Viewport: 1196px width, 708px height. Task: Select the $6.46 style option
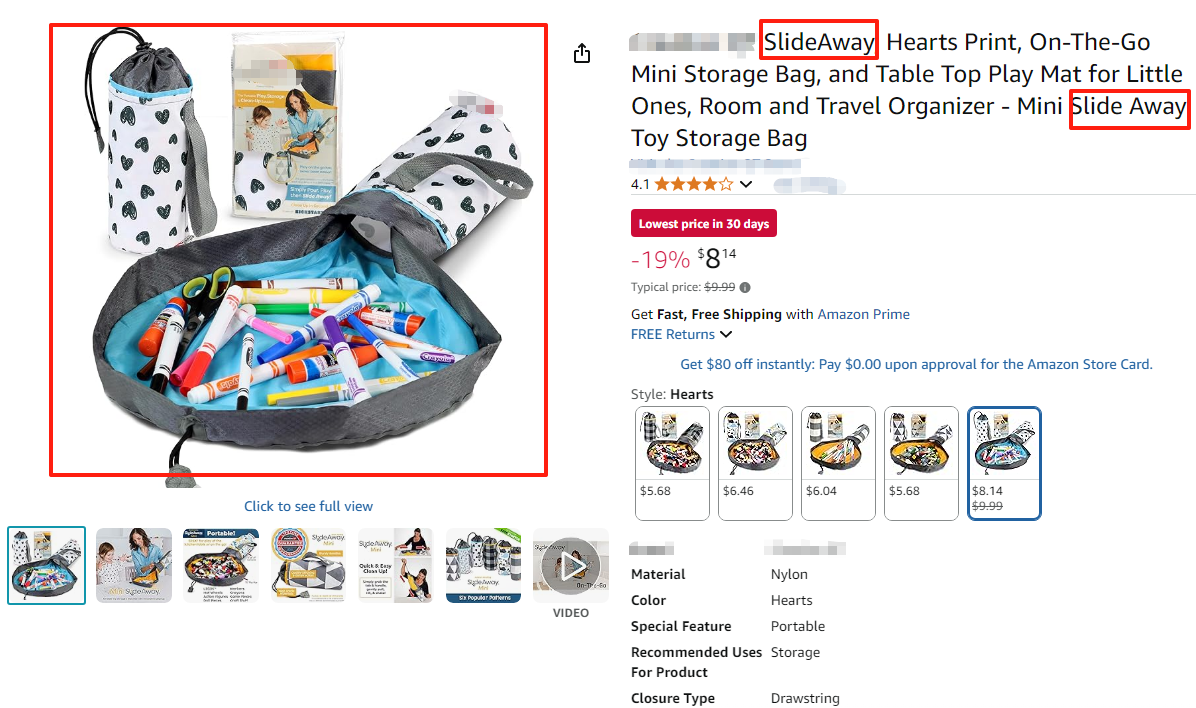coord(755,463)
